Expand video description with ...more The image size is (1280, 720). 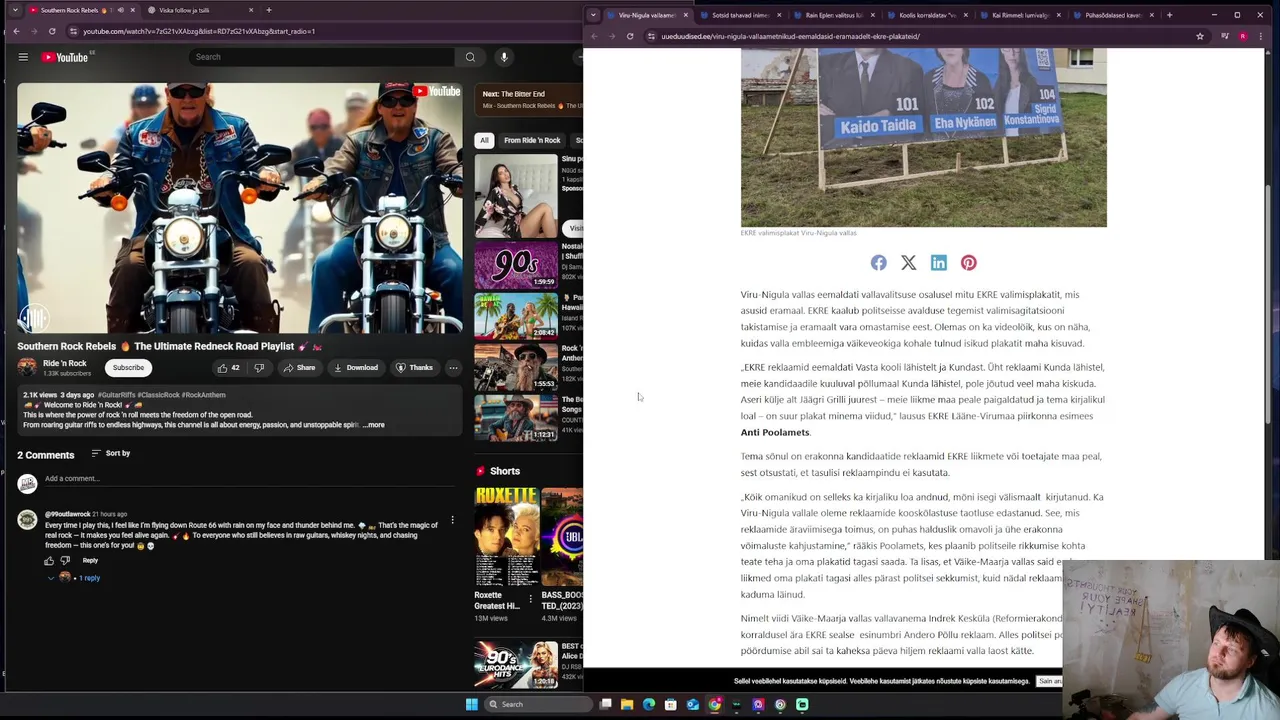[x=373, y=425]
